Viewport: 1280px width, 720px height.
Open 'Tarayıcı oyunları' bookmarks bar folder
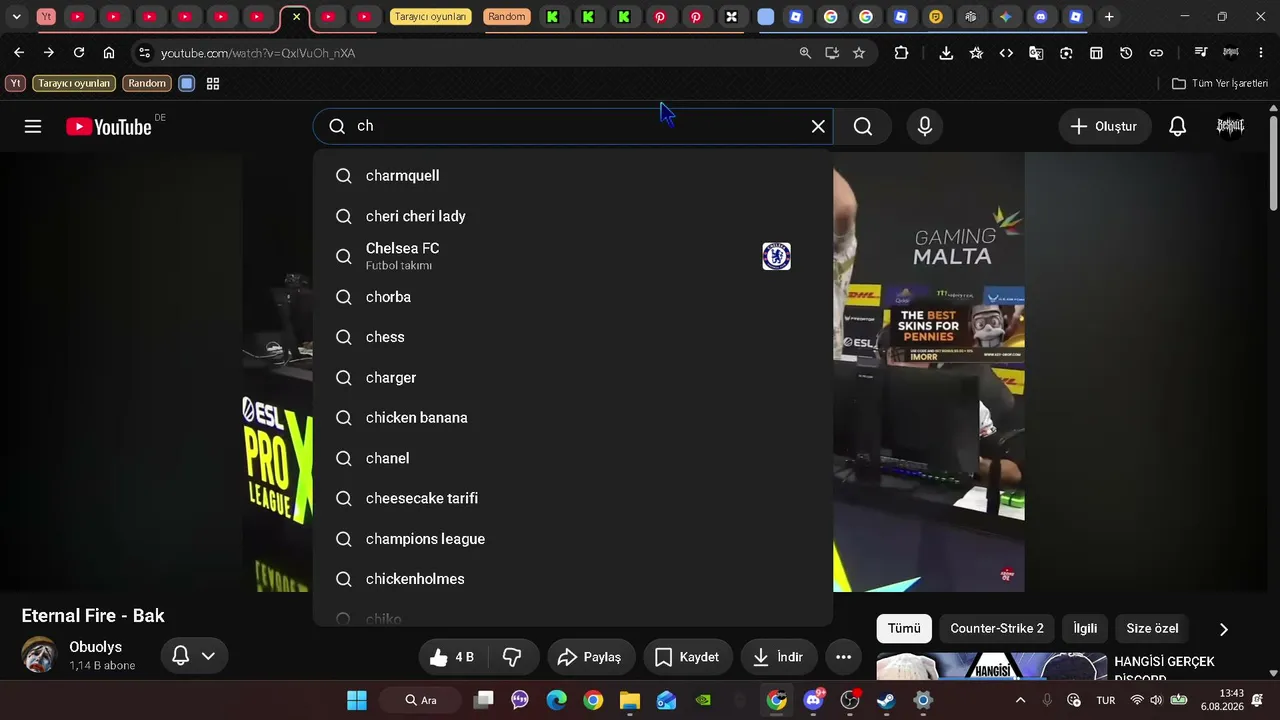point(74,84)
